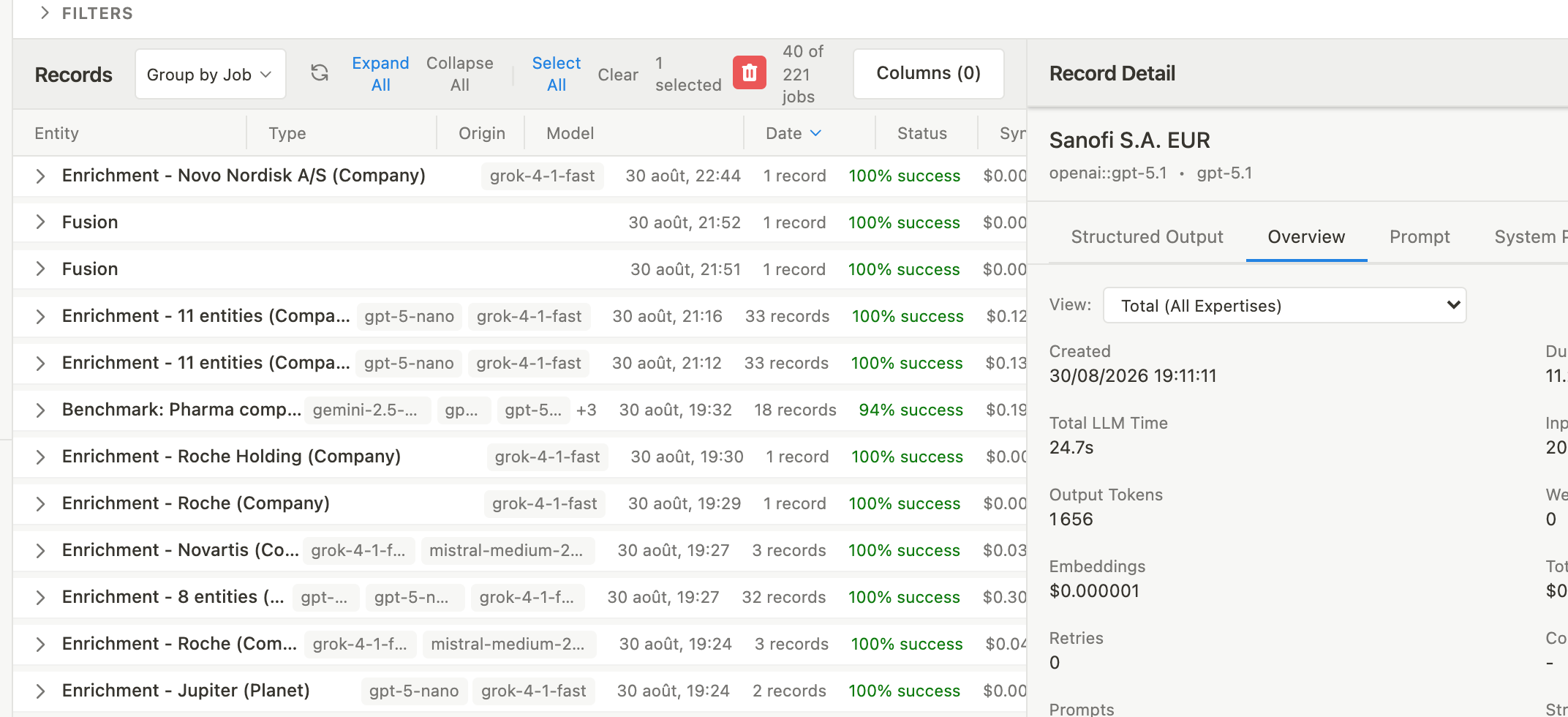Image resolution: width=1568 pixels, height=717 pixels.
Task: Expand the 11 entities row dated 21:16
Action: pos(41,316)
